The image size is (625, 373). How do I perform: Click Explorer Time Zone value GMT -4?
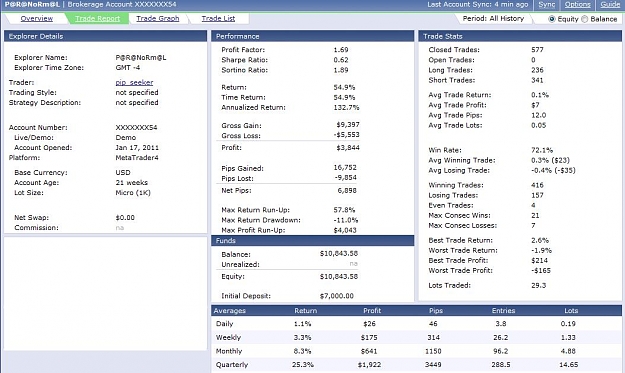pyautogui.click(x=128, y=67)
